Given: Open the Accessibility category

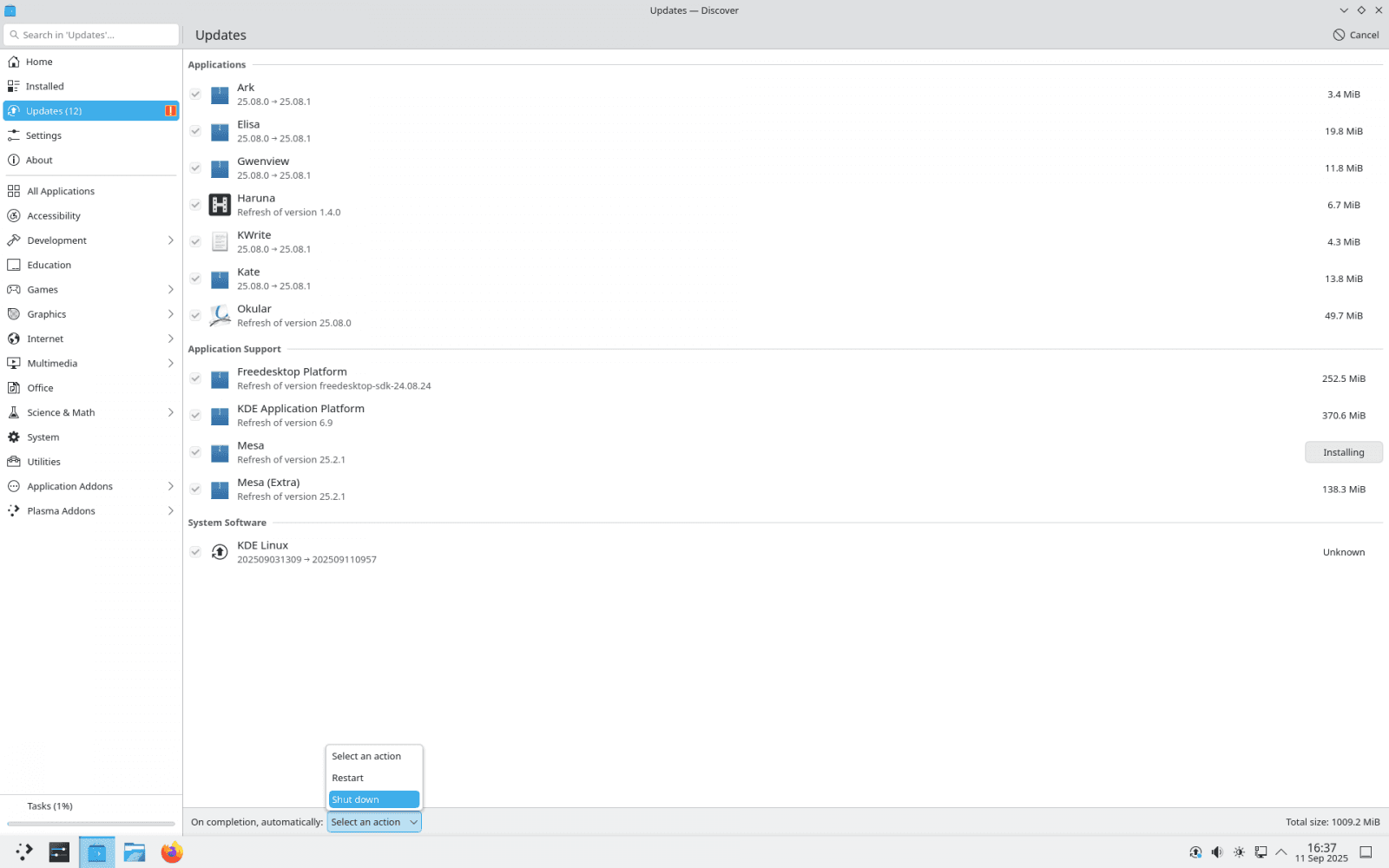Looking at the screenshot, I should point(91,215).
